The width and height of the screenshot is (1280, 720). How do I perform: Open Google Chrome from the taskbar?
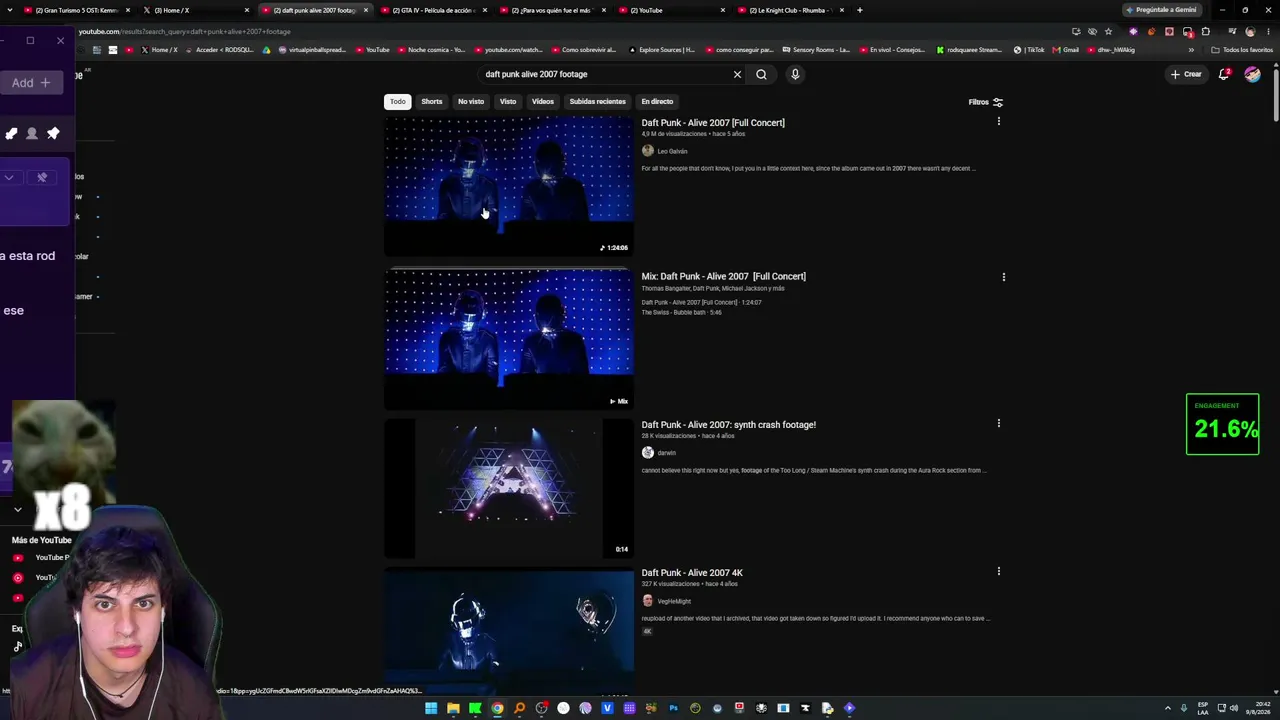pyautogui.click(x=497, y=708)
